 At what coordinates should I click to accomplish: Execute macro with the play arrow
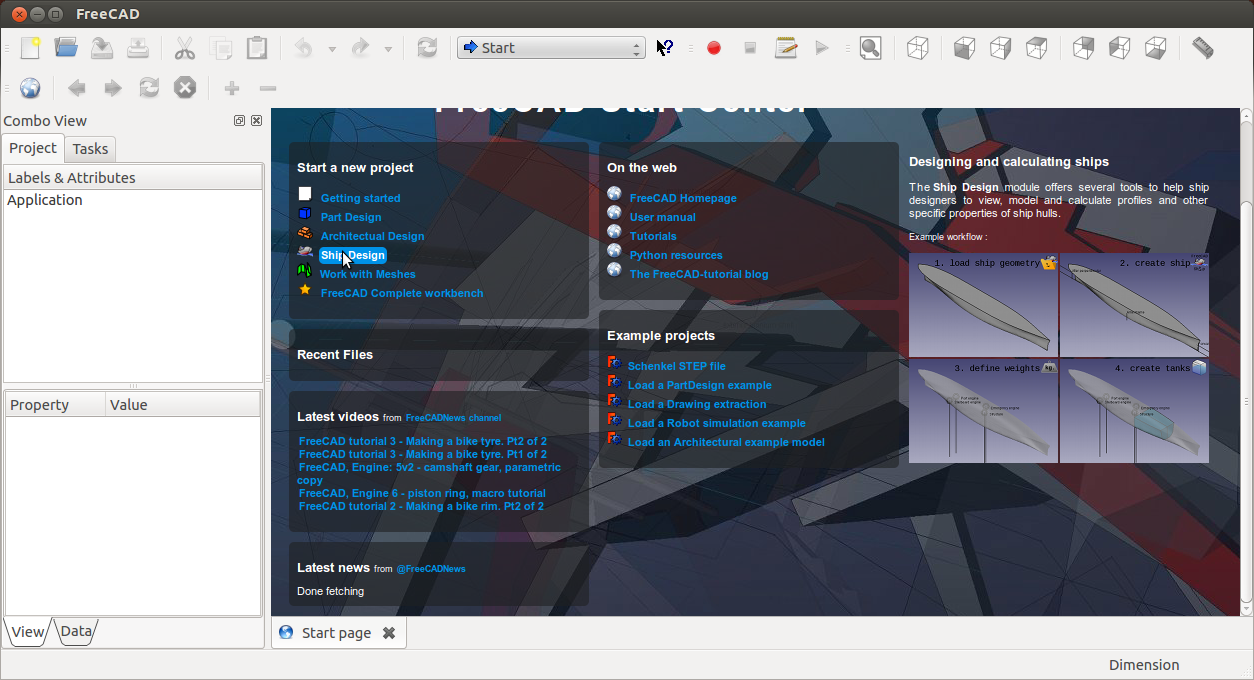(x=822, y=48)
